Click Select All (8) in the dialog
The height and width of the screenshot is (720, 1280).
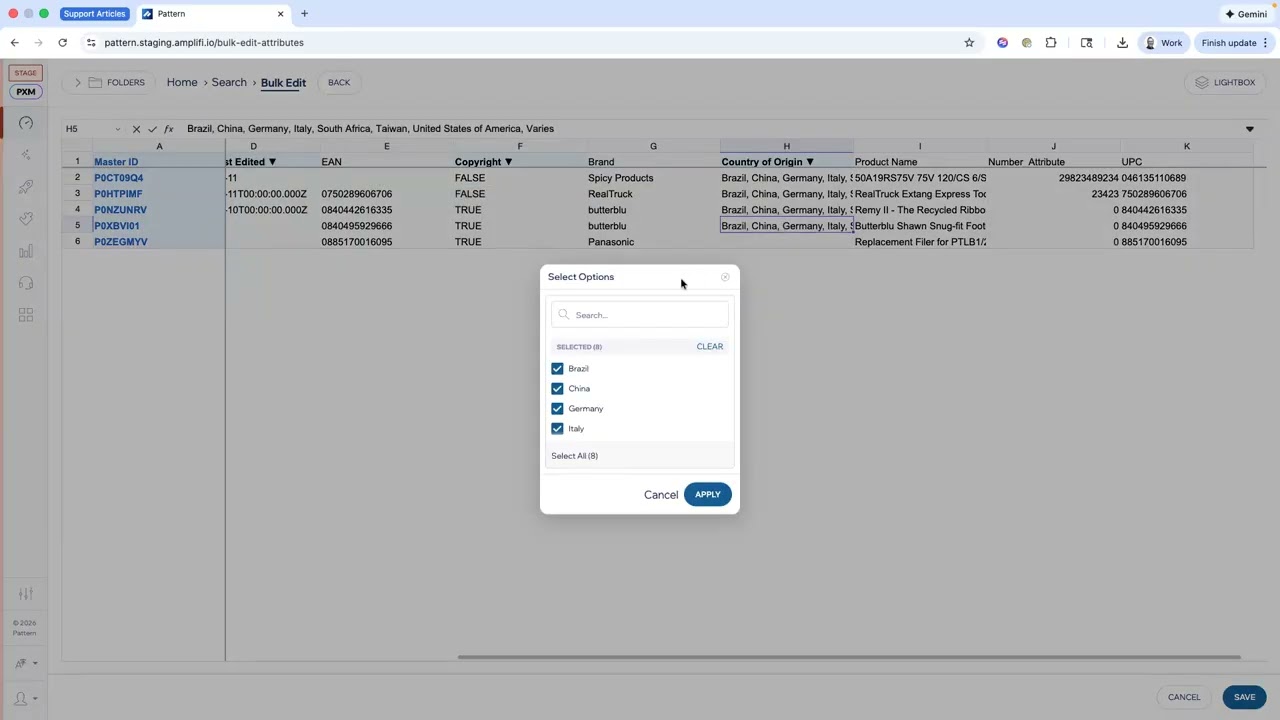(574, 456)
